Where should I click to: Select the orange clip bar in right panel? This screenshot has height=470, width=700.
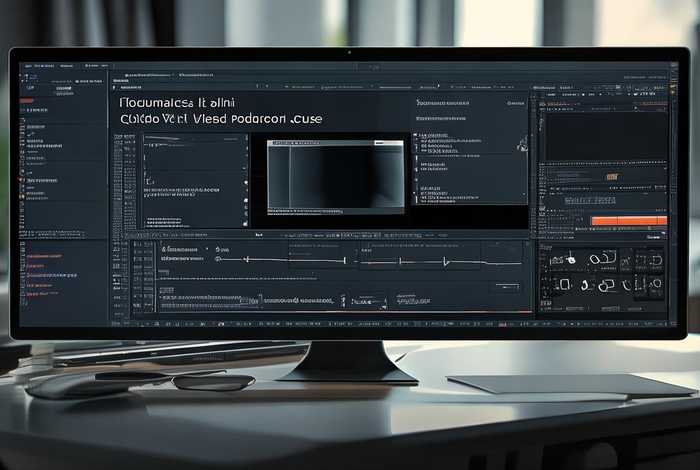(x=629, y=220)
